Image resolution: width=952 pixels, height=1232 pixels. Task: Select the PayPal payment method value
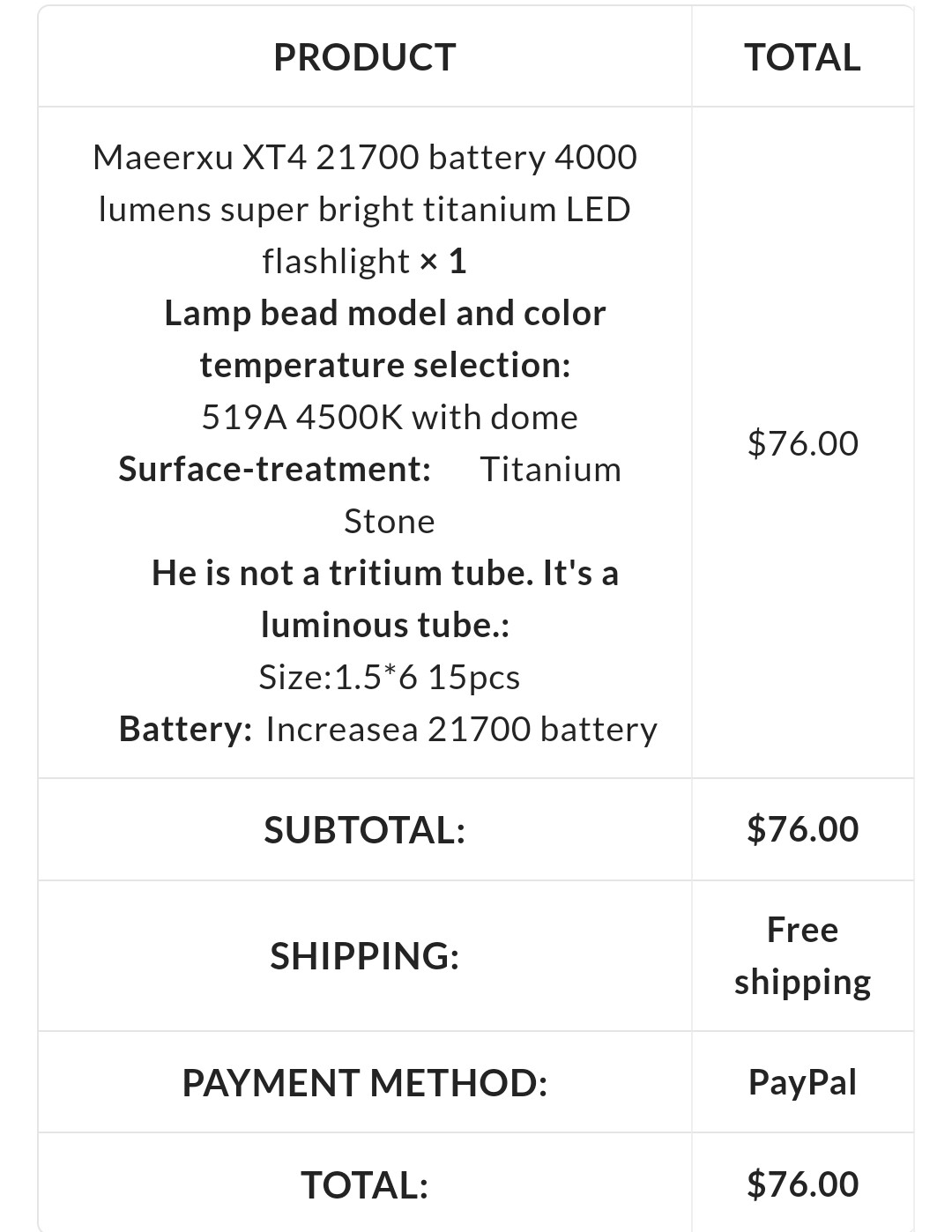click(x=802, y=1082)
